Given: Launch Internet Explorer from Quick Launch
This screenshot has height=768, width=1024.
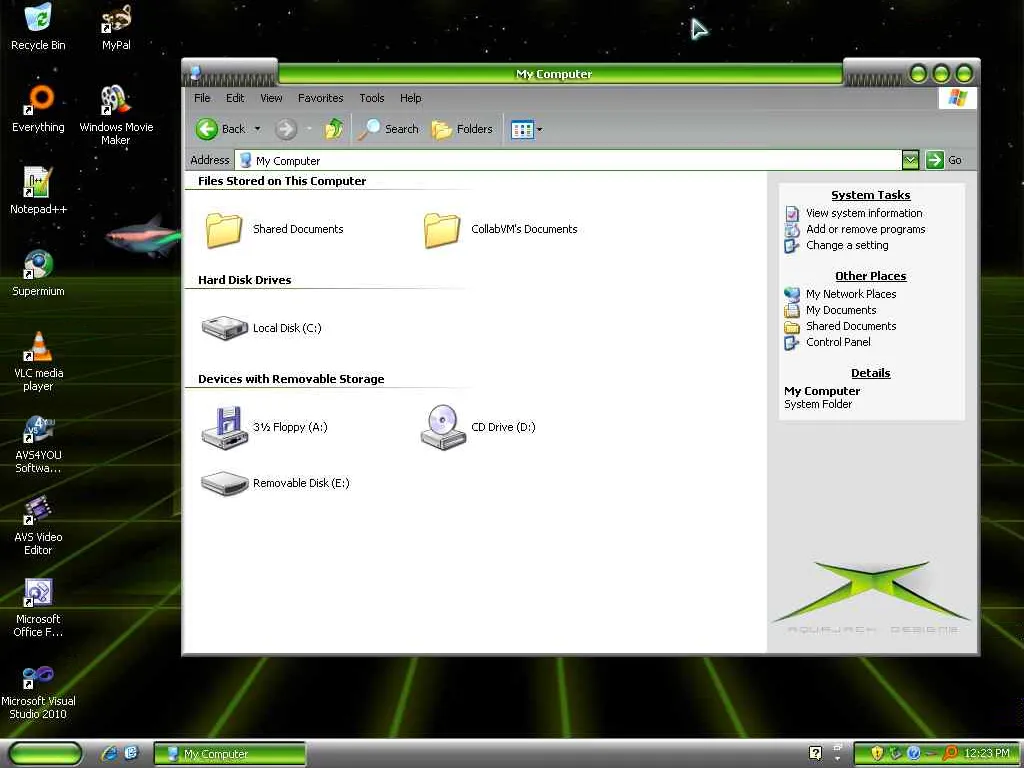Looking at the screenshot, I should (x=109, y=754).
